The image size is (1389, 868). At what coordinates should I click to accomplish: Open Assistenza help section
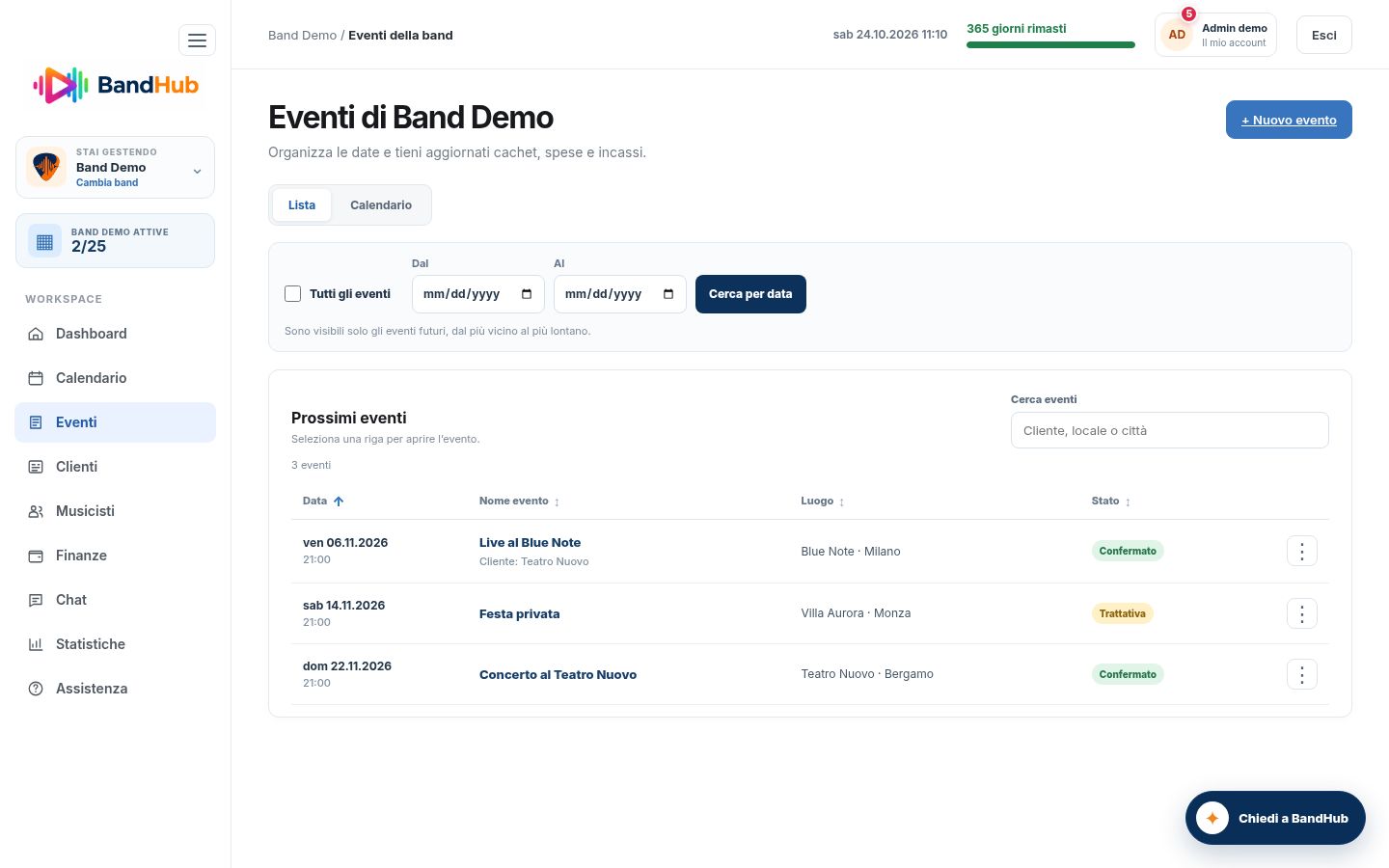(x=115, y=689)
